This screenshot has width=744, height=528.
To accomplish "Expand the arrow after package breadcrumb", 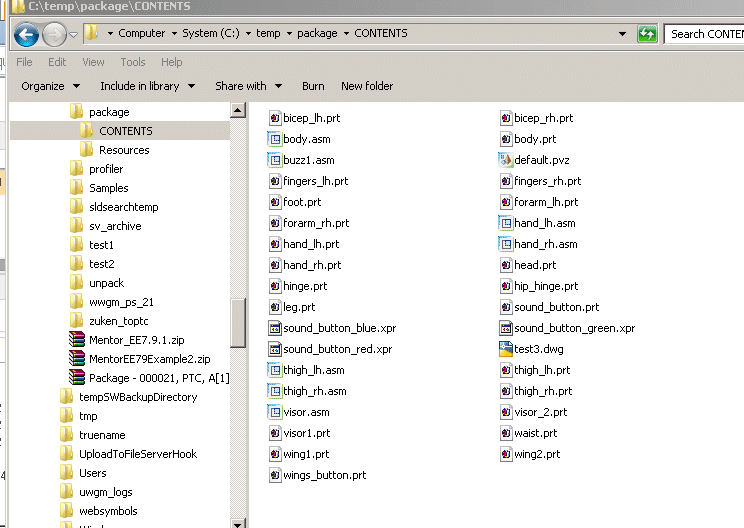I will click(346, 33).
